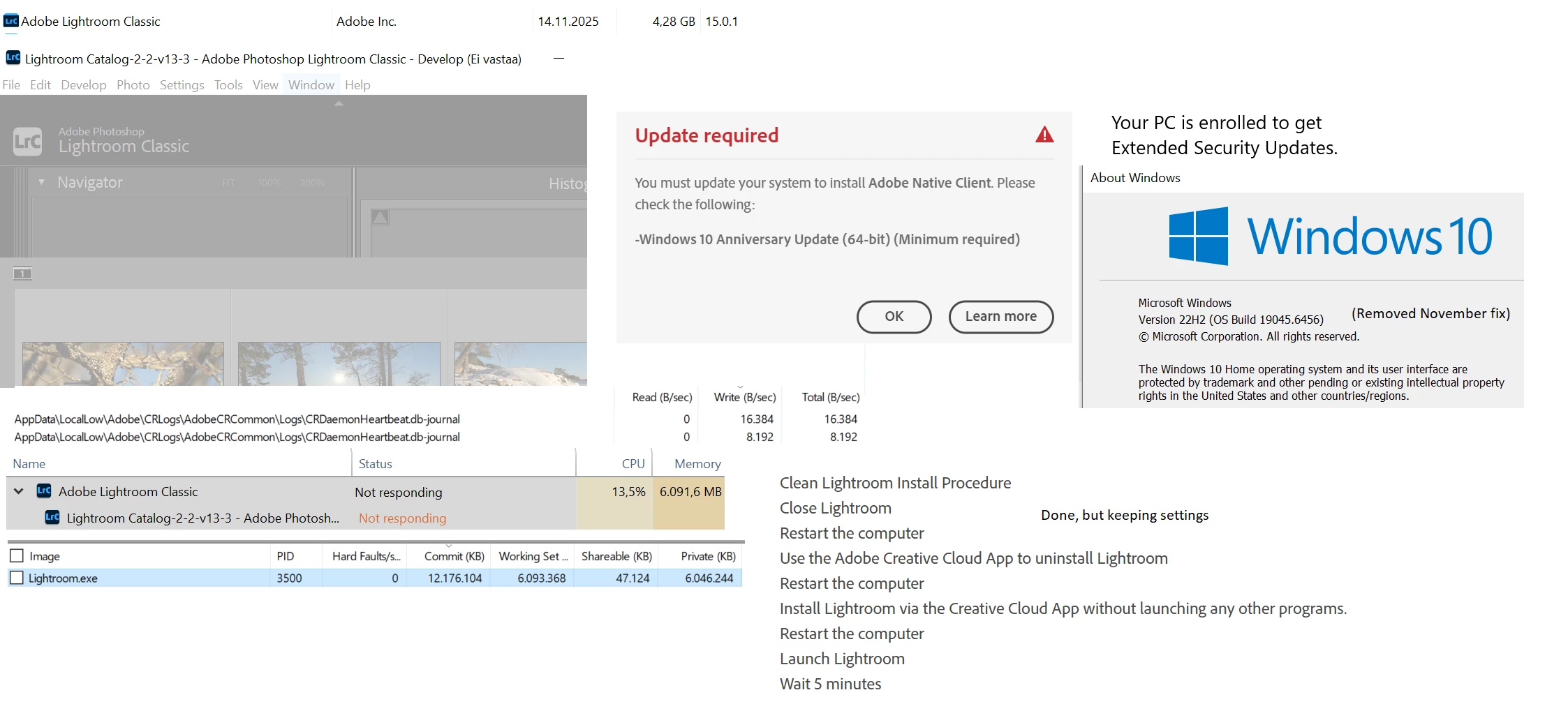The height and width of the screenshot is (711, 1568).
Task: Open the Develop menu
Action: click(84, 85)
